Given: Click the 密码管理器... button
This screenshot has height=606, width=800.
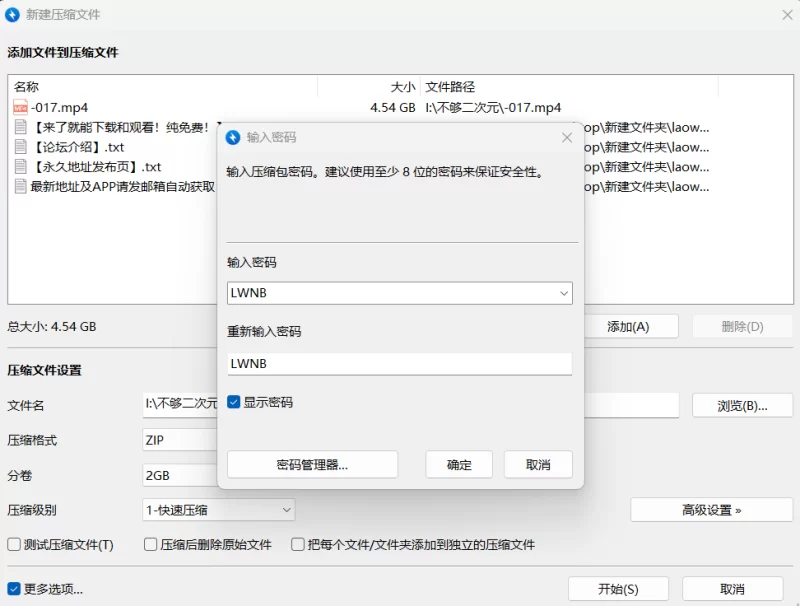Looking at the screenshot, I should point(312,464).
